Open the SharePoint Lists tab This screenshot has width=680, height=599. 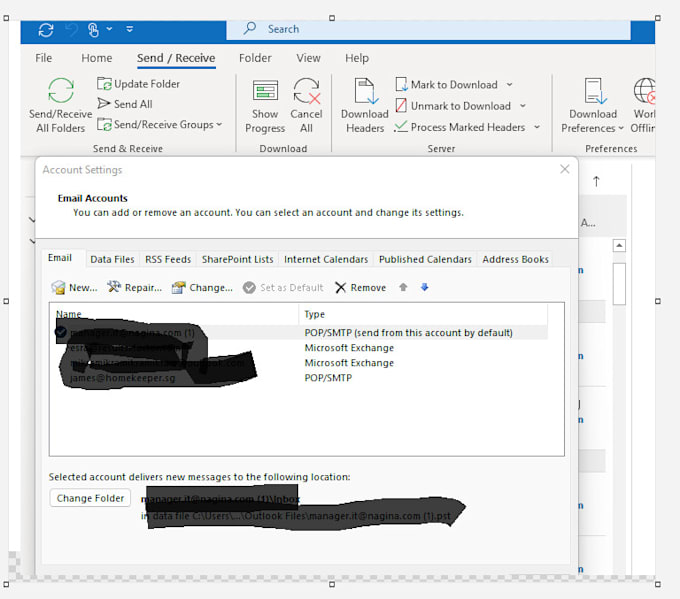point(238,259)
